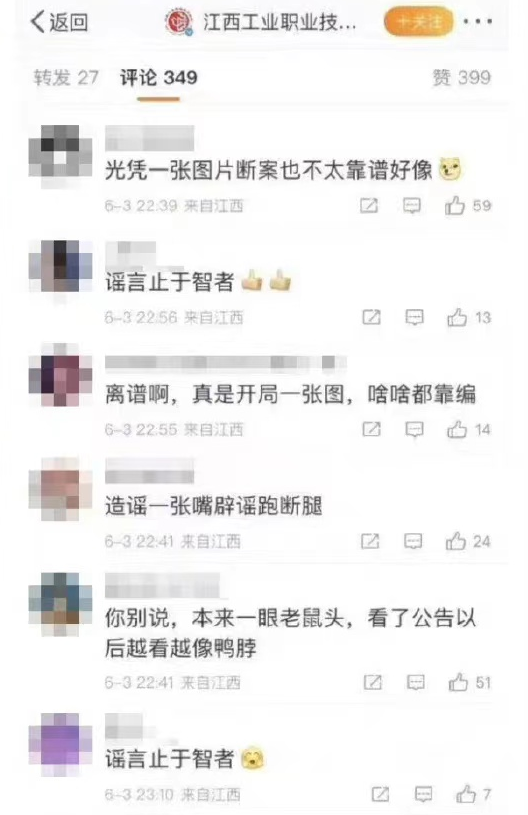Repost the 光凭一张图片断案 comment
Image resolution: width=528 pixels, height=815 pixels.
[x=369, y=206]
